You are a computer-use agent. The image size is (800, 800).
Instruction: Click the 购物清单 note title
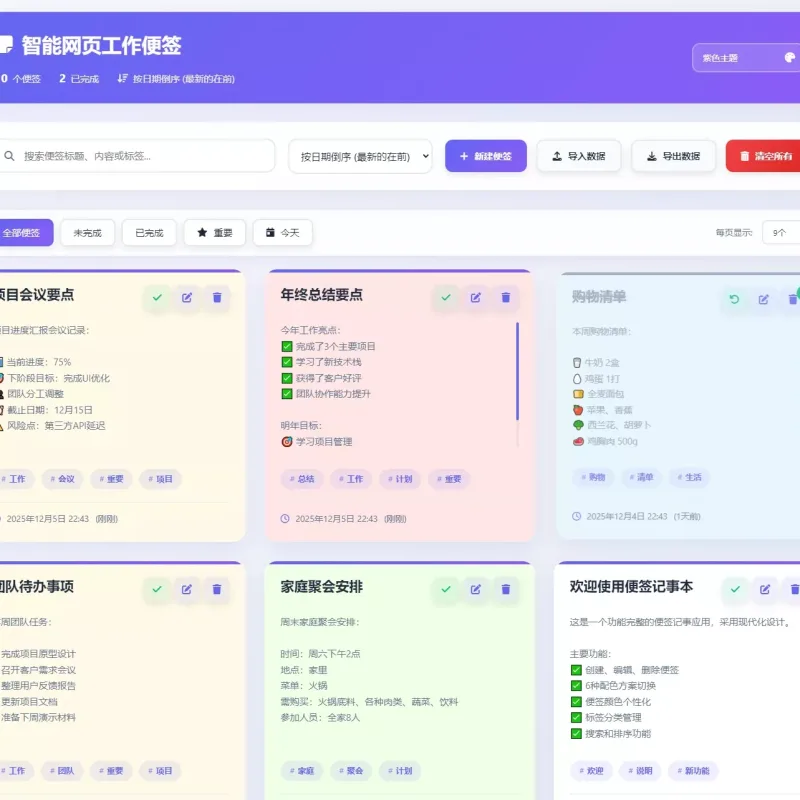[598, 296]
